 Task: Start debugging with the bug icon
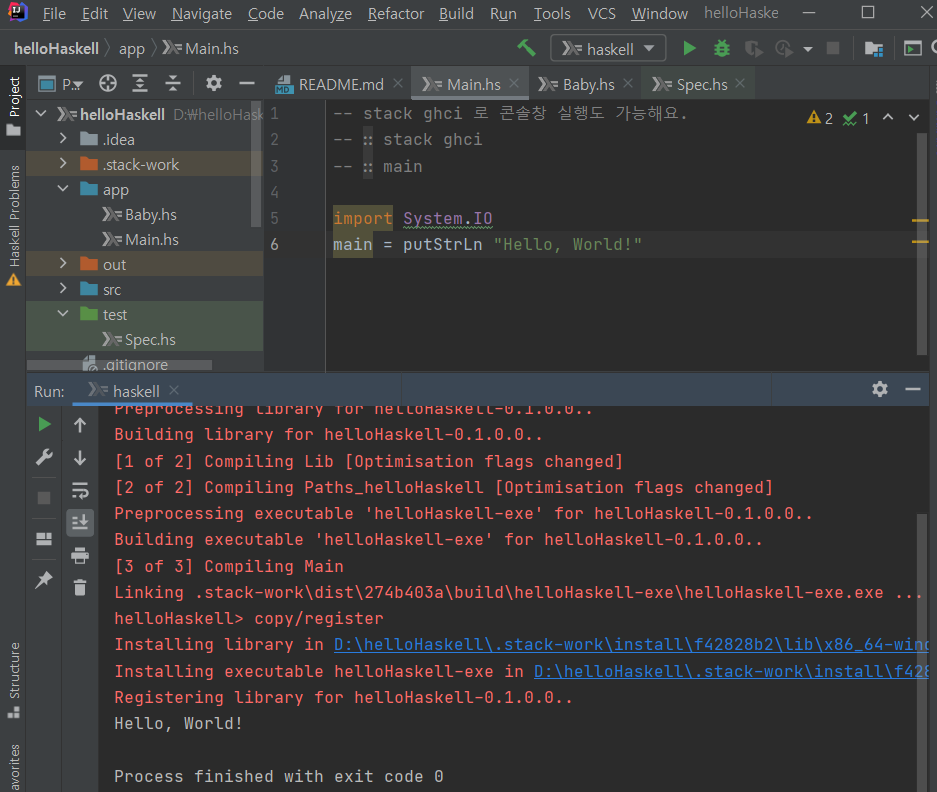(722, 48)
